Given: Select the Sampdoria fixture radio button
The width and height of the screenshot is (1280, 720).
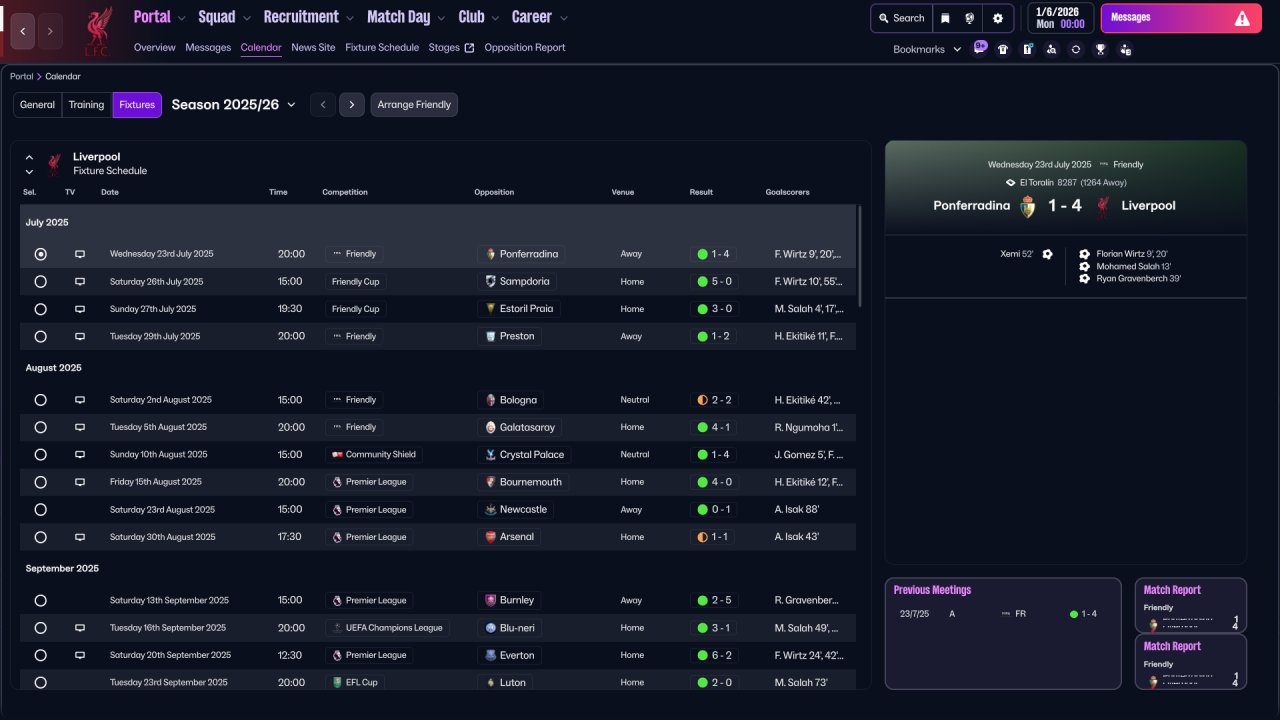Looking at the screenshot, I should pos(40,282).
